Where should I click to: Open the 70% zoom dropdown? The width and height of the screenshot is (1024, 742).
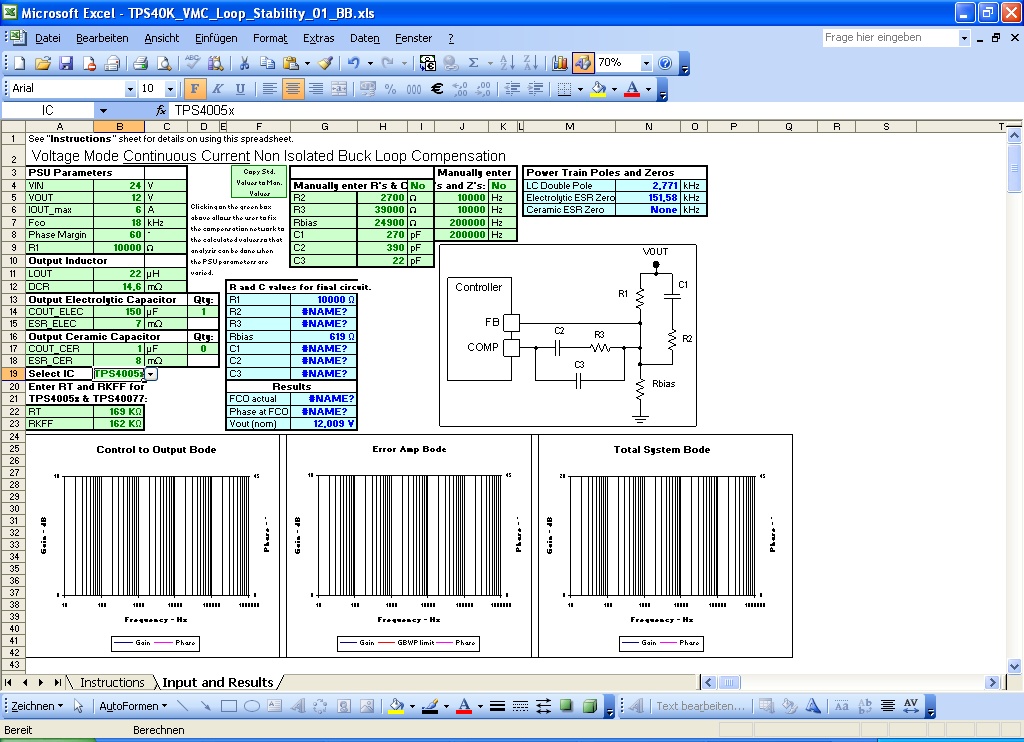point(646,63)
